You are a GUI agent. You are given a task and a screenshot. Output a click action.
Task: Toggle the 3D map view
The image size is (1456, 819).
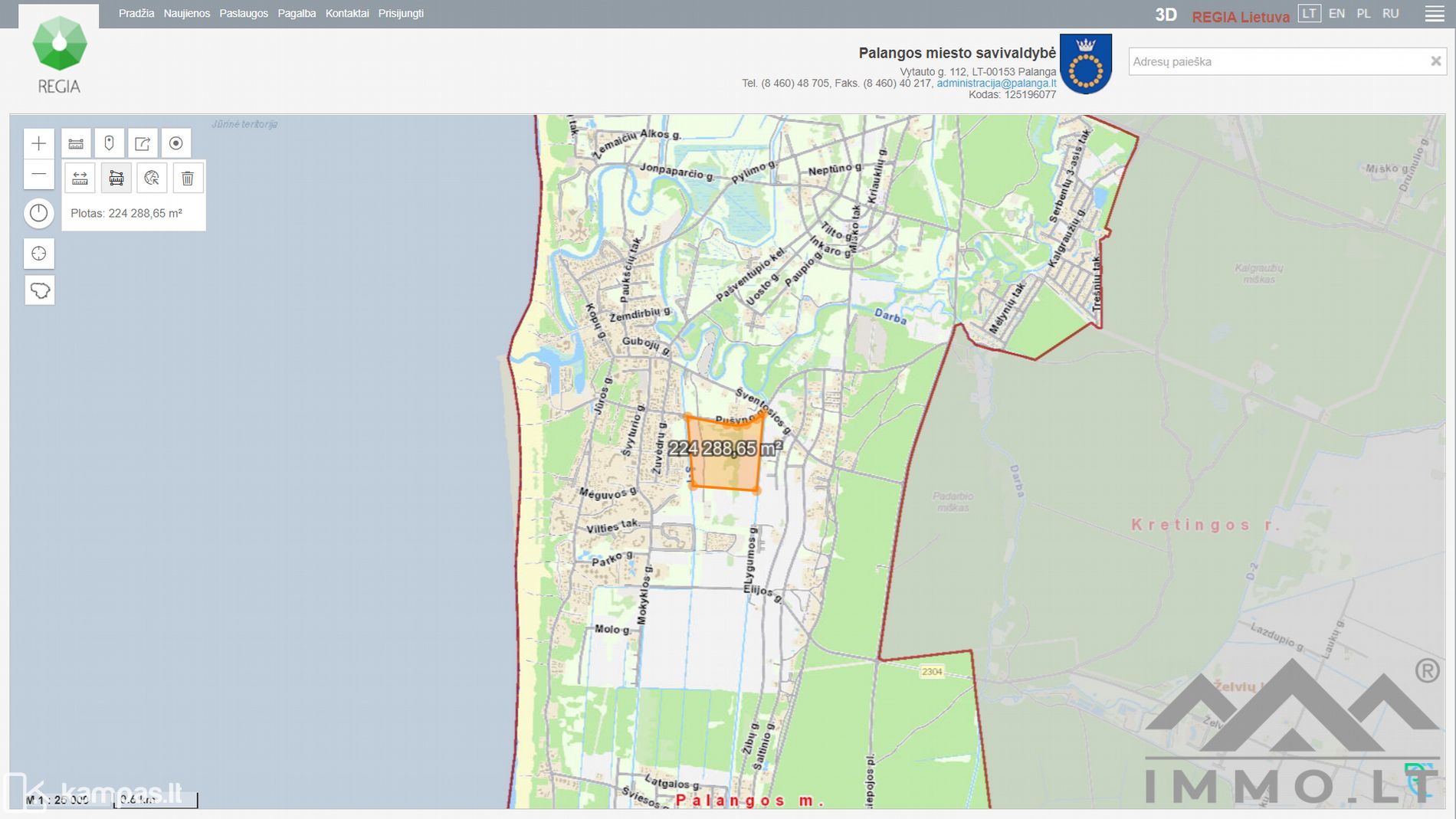(x=1166, y=15)
